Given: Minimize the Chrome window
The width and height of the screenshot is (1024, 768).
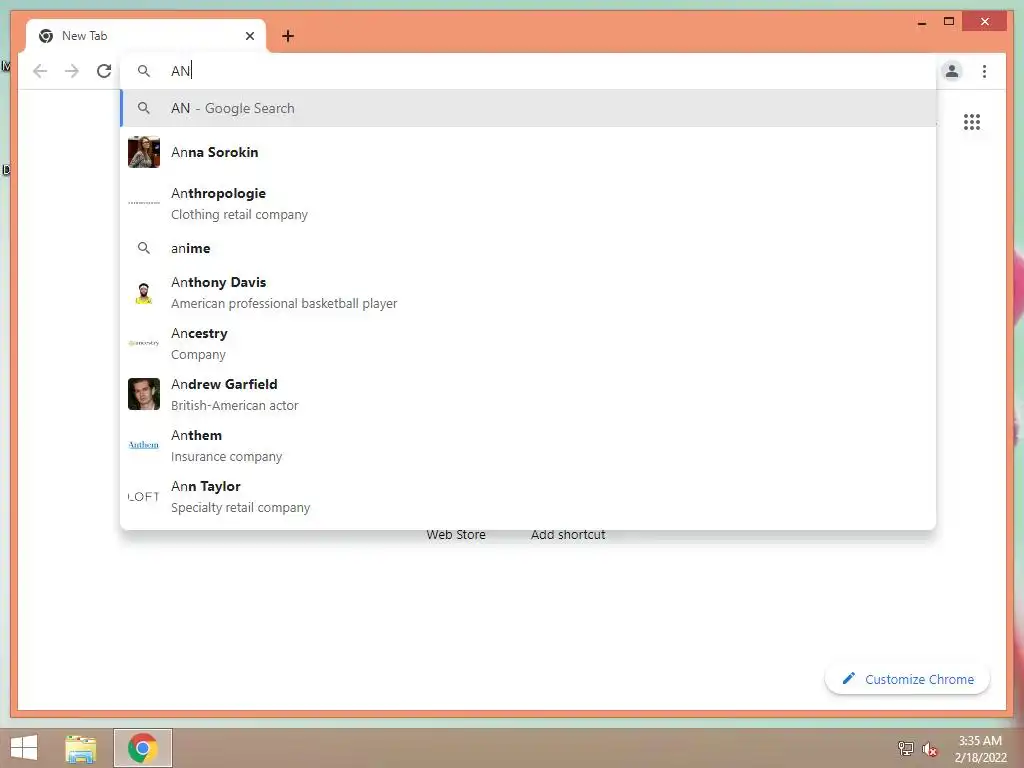Looking at the screenshot, I should [x=921, y=22].
